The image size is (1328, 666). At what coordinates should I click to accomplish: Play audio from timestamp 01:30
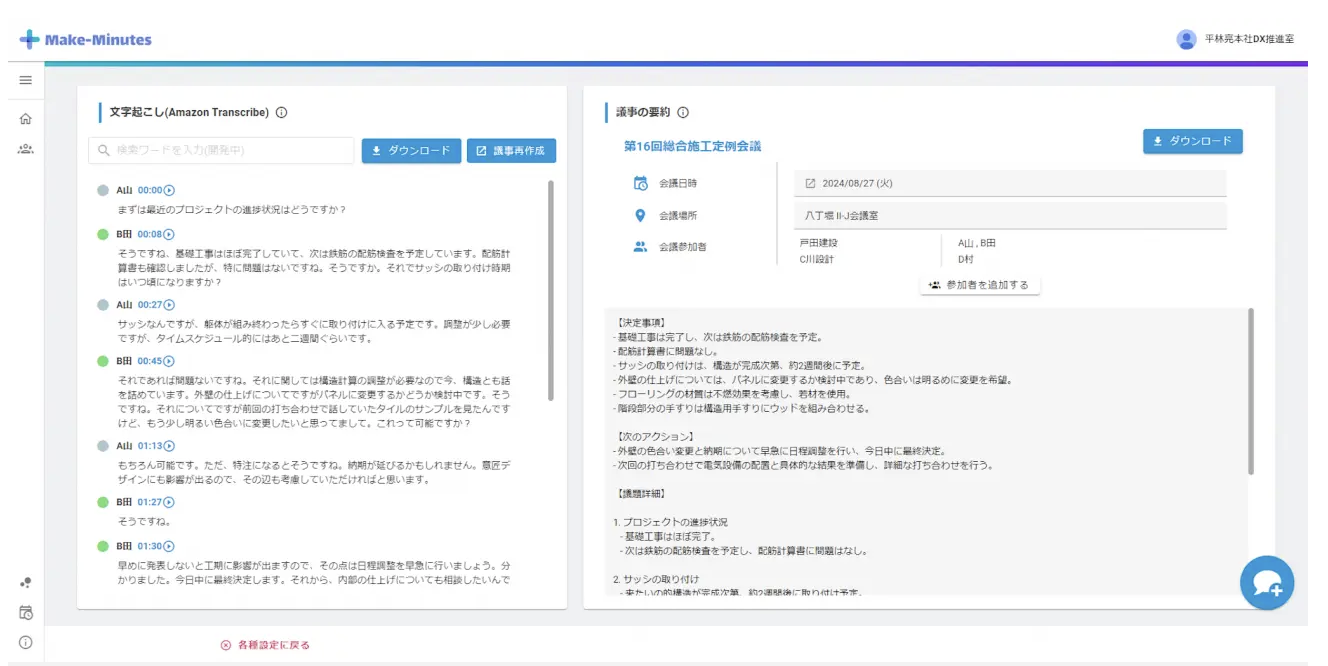169,546
